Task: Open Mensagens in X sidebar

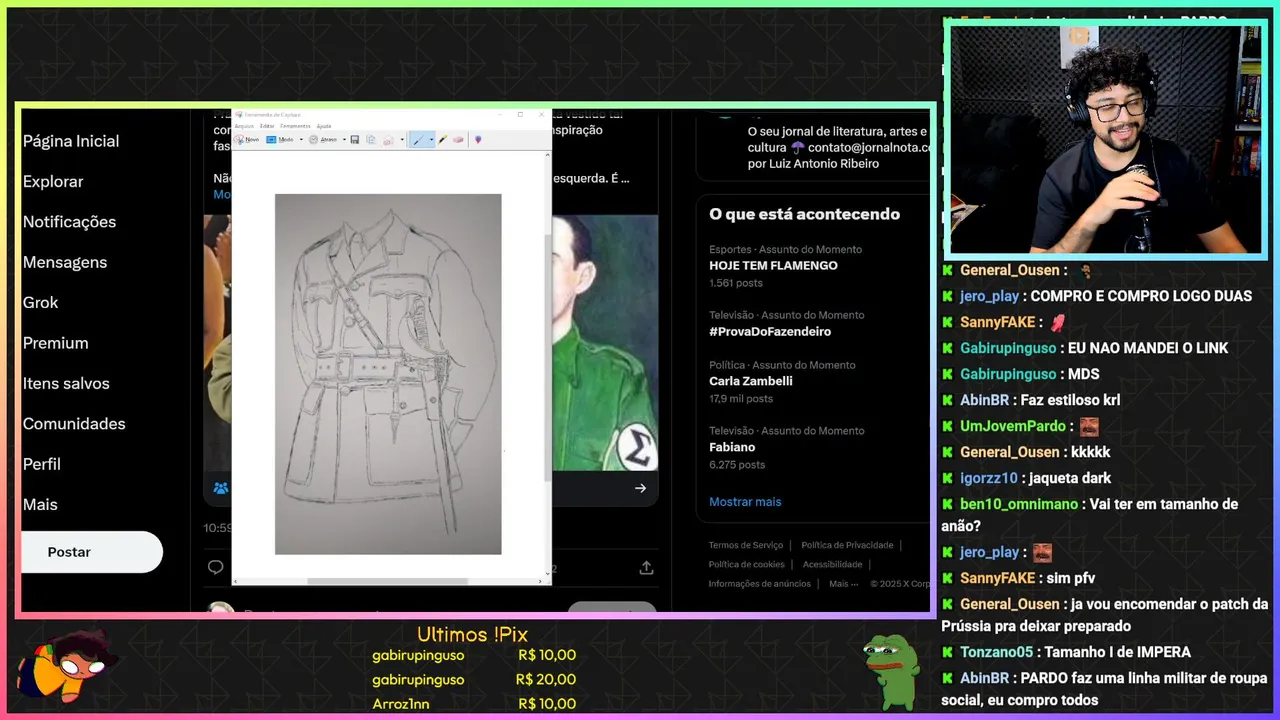Action: tap(65, 262)
